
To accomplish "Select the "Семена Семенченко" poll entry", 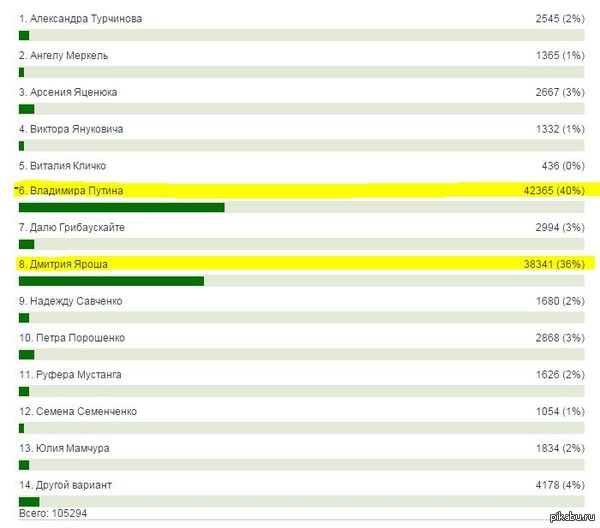I will point(77,411).
